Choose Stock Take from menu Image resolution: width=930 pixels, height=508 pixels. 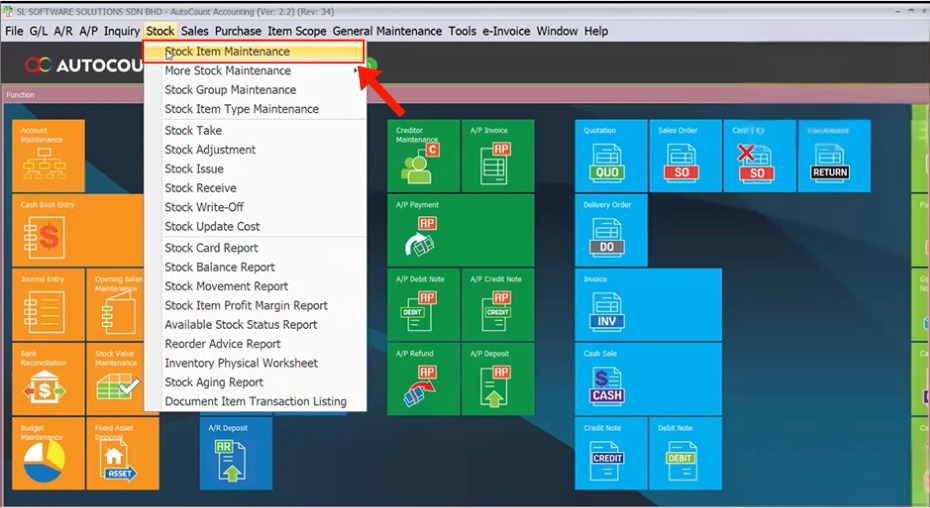[255, 131]
